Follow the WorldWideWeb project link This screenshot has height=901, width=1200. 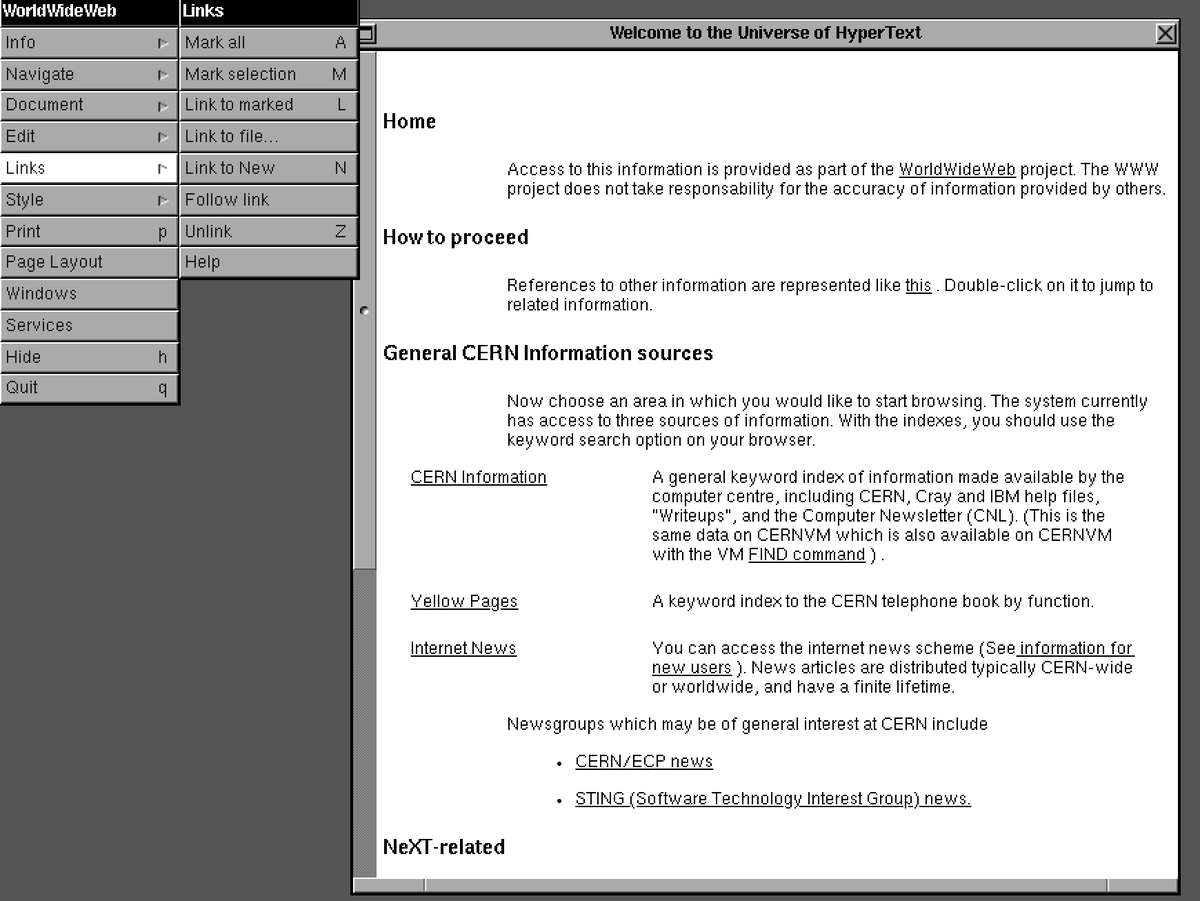tap(957, 170)
